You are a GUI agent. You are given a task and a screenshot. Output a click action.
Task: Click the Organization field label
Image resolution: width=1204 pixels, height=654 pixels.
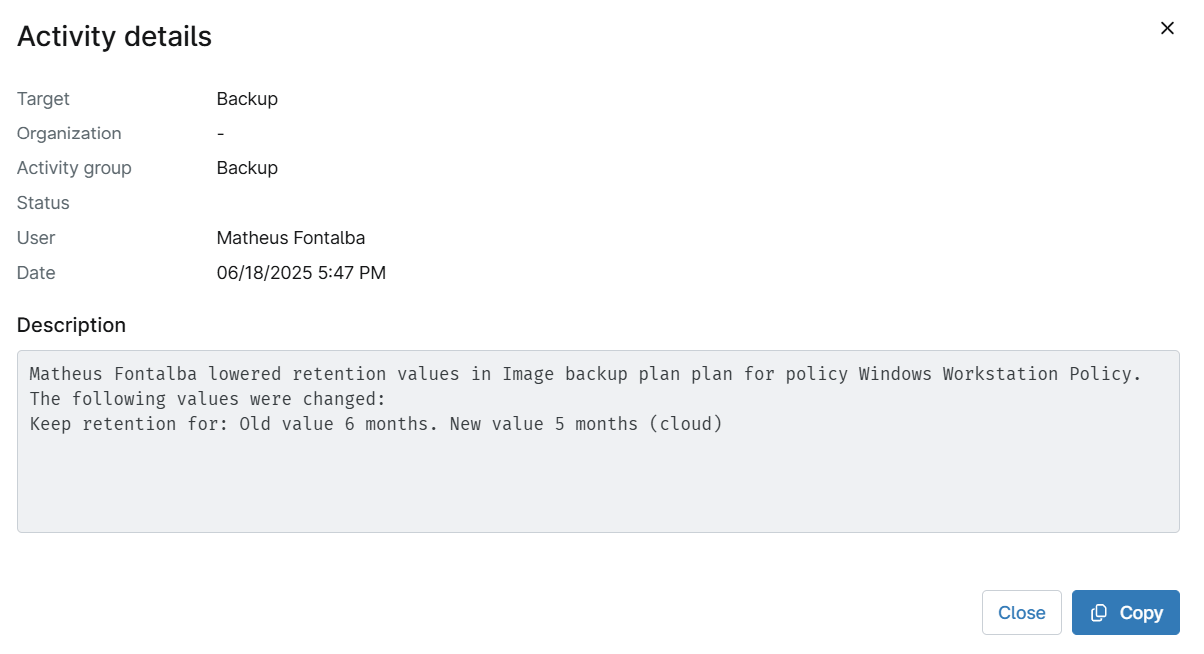click(x=69, y=133)
